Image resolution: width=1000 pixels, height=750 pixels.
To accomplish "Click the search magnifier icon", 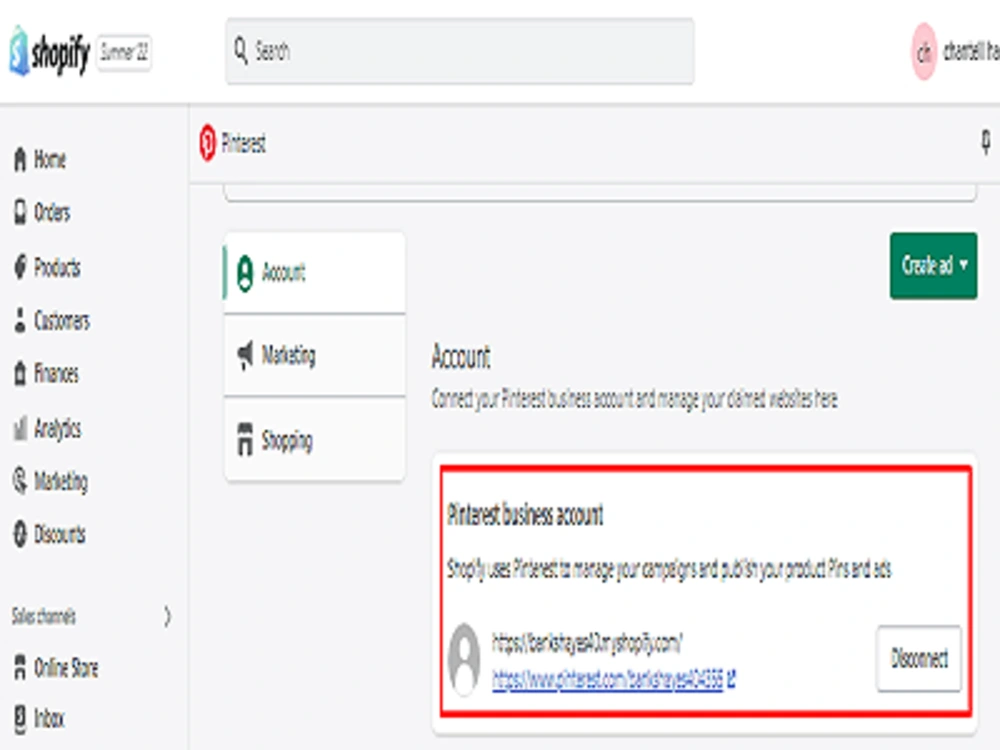I will point(240,50).
